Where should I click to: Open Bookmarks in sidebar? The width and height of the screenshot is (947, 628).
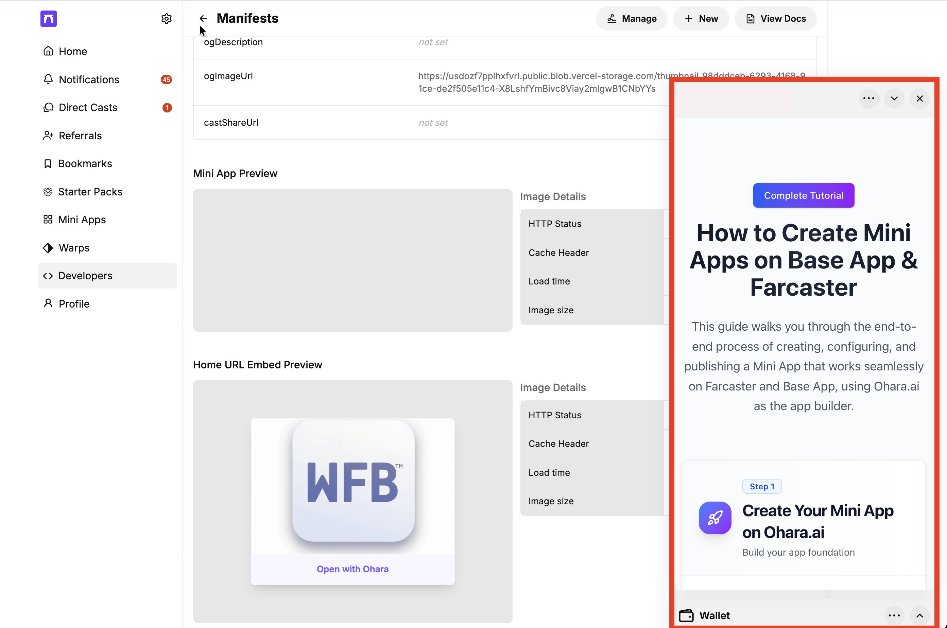(x=108, y=164)
